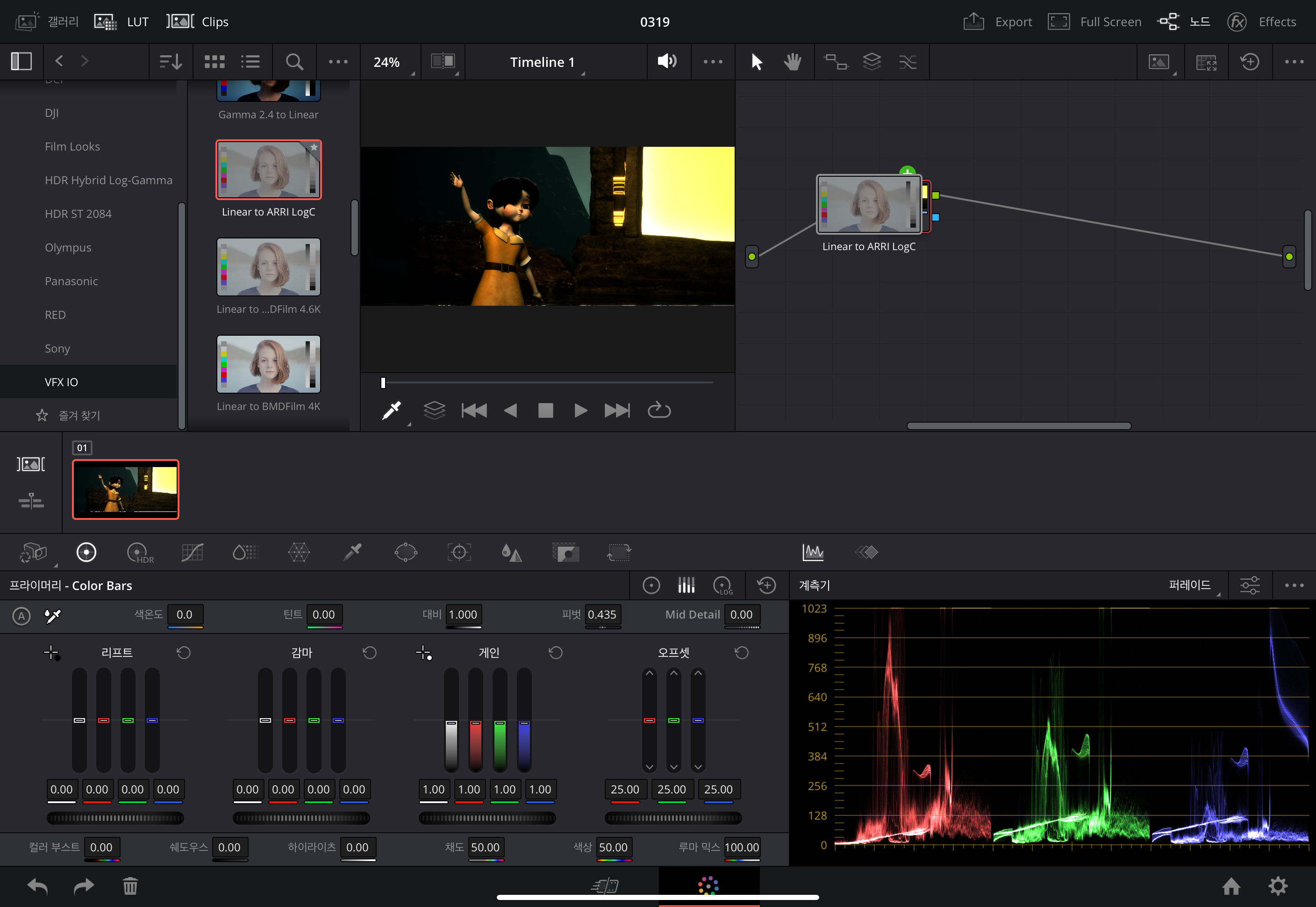
Task: Toggle the Clips timeline view icon
Action: (31, 464)
